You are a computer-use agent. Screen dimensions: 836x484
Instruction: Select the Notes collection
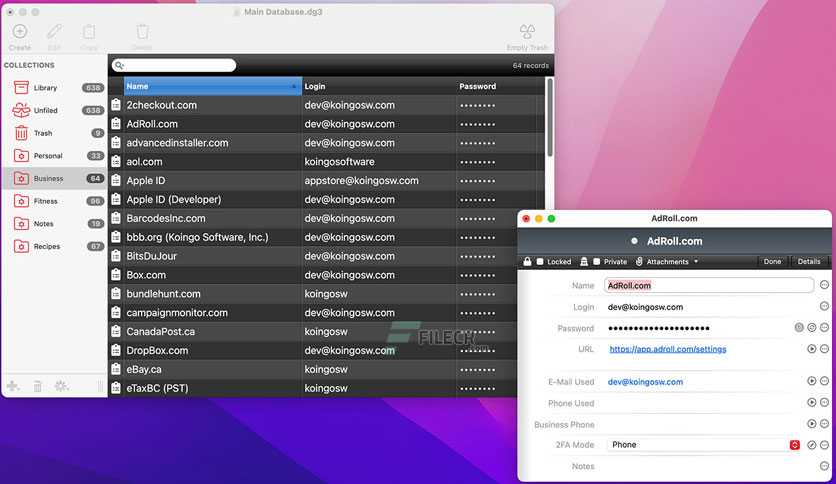click(x=54, y=223)
